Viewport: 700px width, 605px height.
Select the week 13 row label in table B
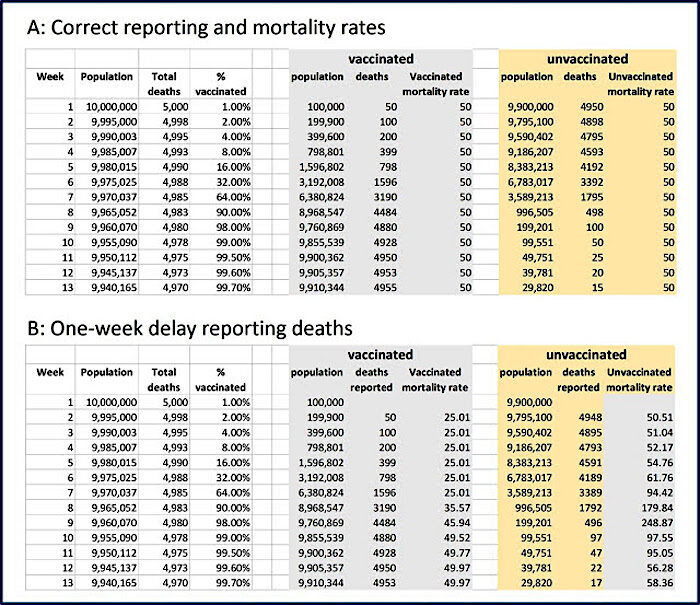click(x=67, y=583)
